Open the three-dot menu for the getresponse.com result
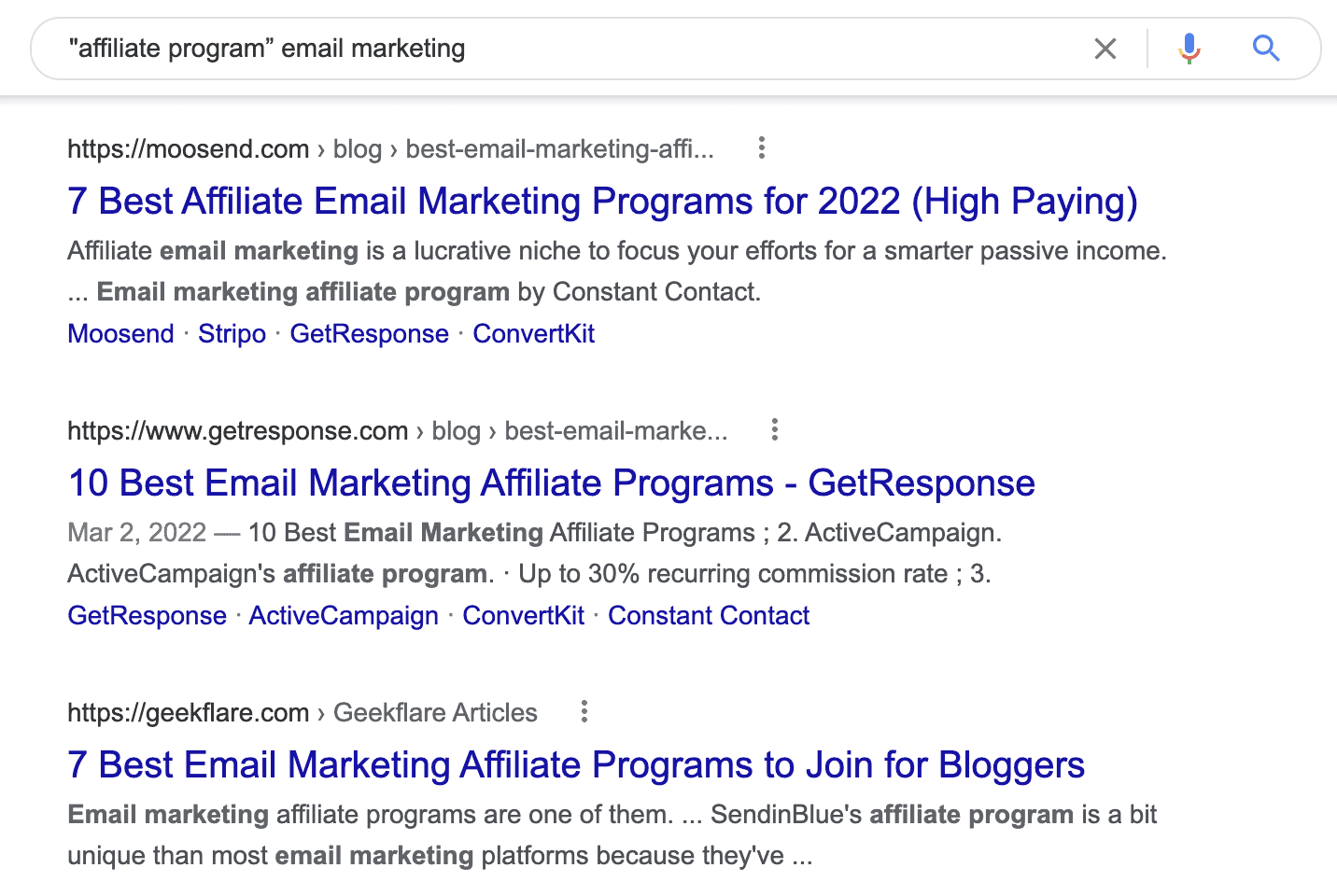 click(x=774, y=429)
